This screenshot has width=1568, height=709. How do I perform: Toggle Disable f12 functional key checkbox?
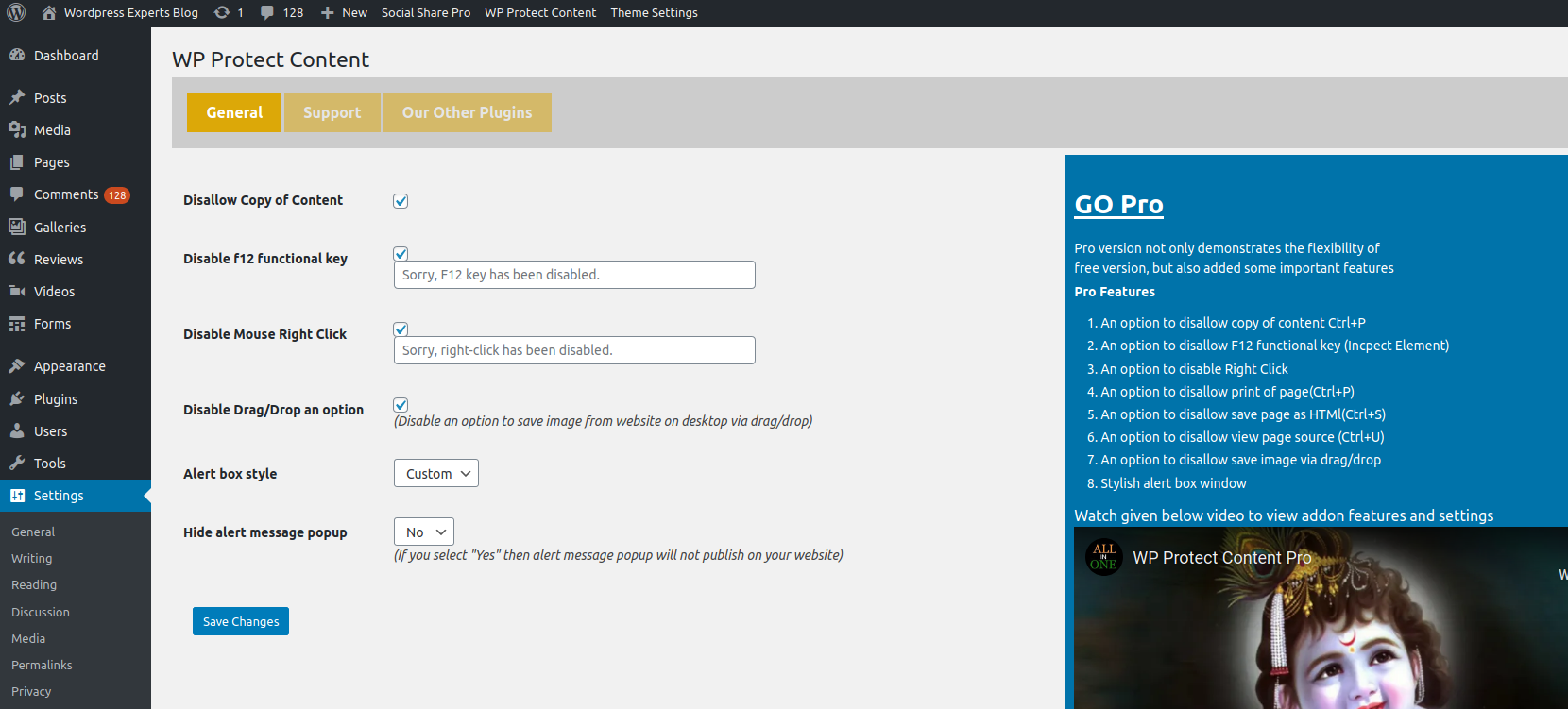[x=401, y=253]
